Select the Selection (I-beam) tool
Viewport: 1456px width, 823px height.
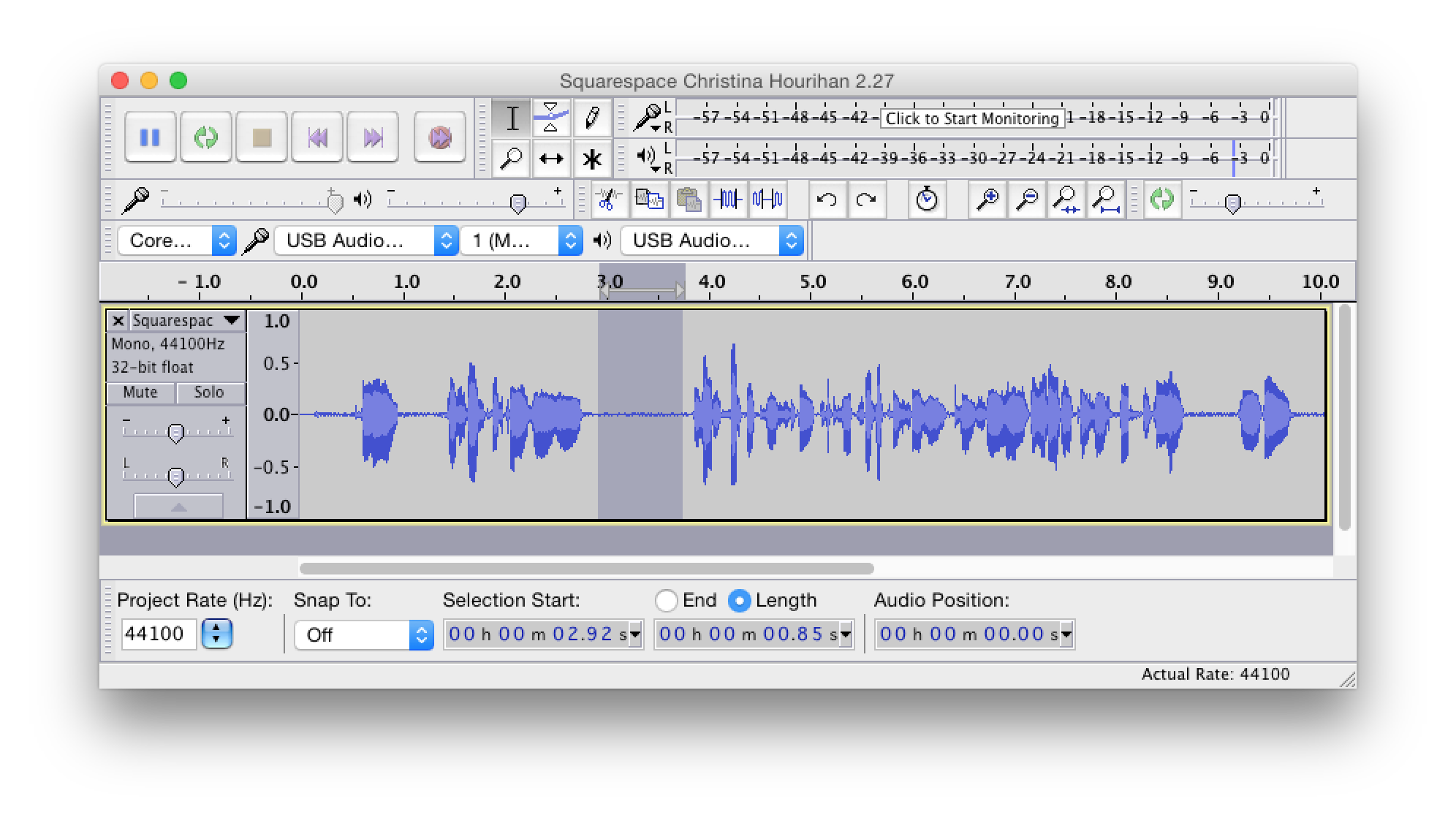coord(512,118)
